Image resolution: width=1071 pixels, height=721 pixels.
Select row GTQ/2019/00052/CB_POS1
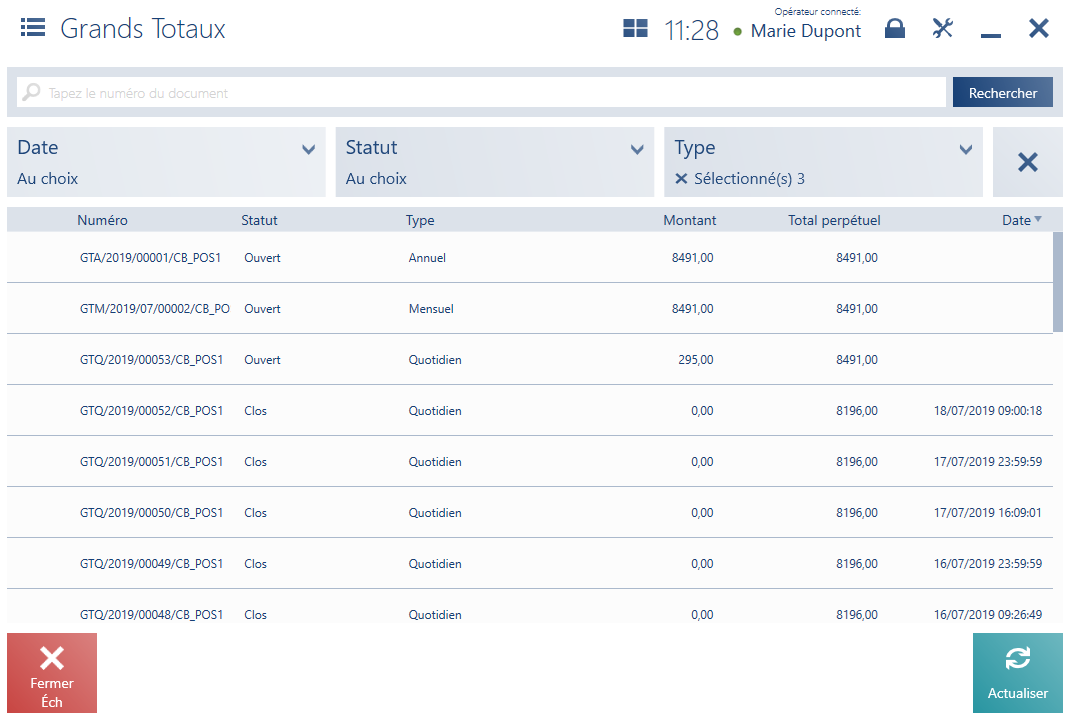530,410
